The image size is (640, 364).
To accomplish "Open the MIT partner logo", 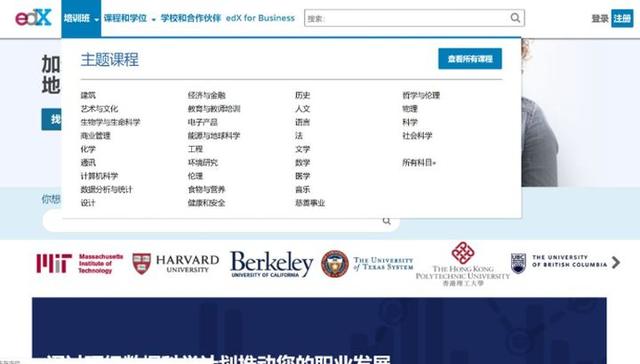I will 80,263.
